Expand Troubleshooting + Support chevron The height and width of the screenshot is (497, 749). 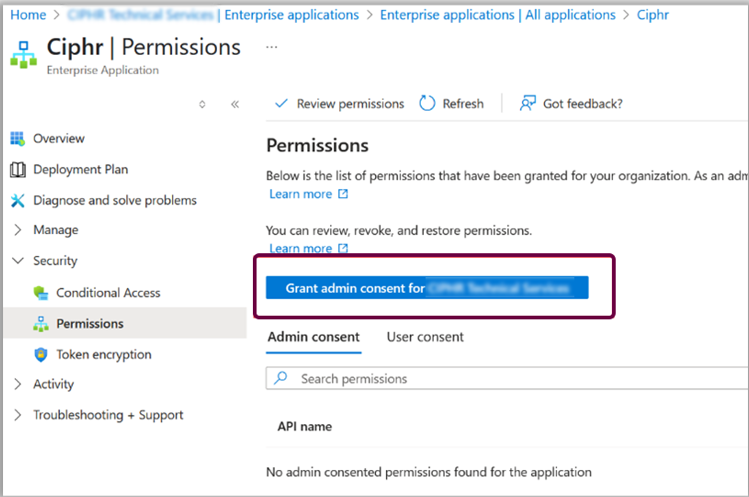[18, 415]
